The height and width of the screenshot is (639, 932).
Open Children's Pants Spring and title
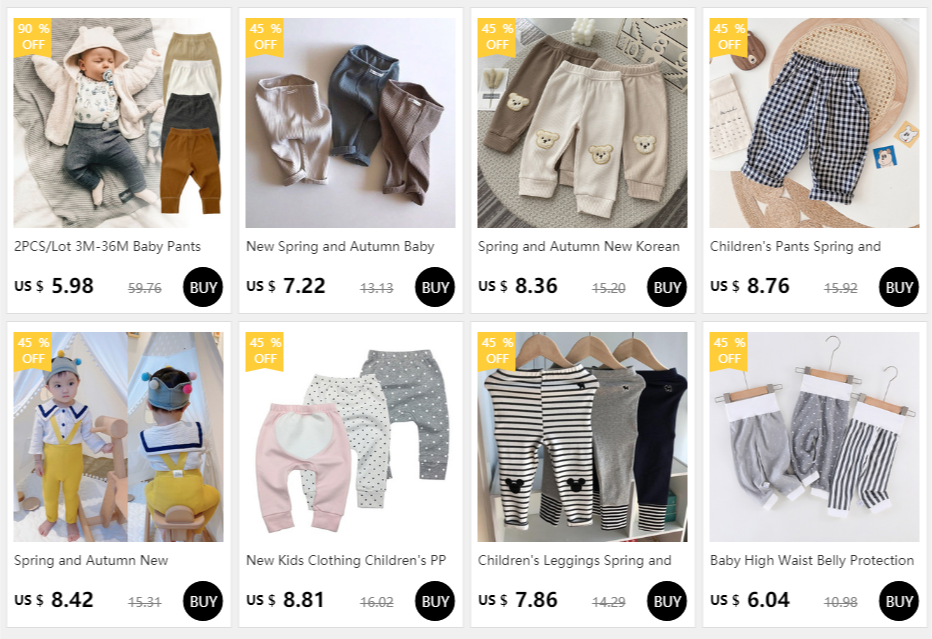point(795,247)
